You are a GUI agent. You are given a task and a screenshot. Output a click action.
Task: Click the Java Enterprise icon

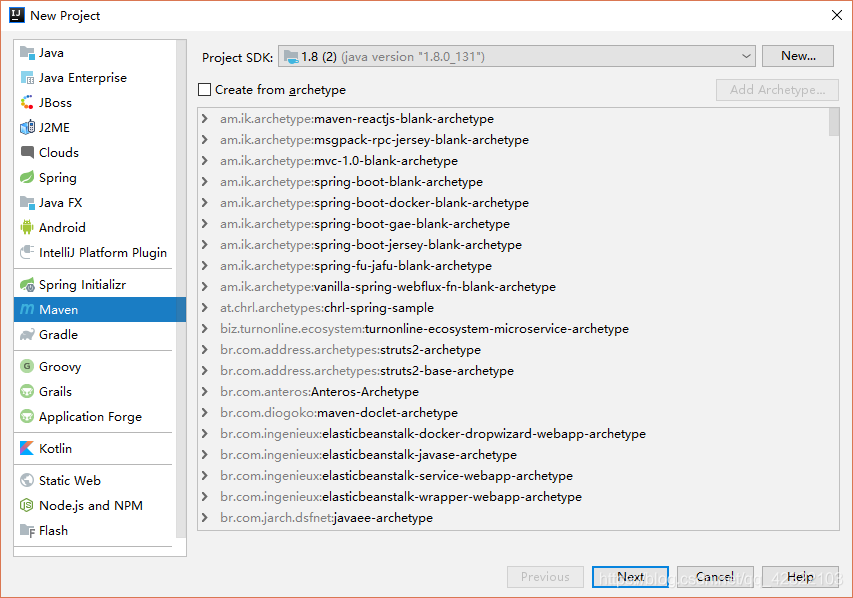click(x=27, y=78)
